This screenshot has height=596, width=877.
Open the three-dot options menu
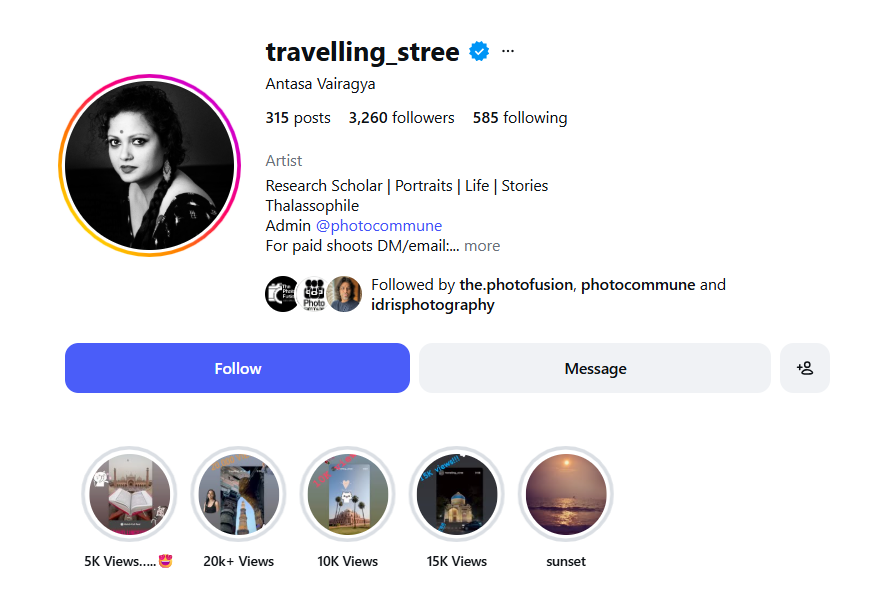tap(508, 51)
